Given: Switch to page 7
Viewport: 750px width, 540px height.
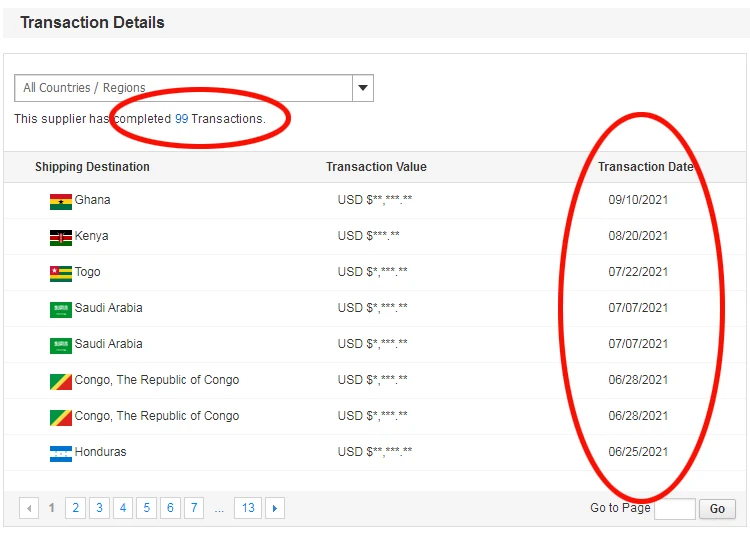Looking at the screenshot, I should (194, 508).
